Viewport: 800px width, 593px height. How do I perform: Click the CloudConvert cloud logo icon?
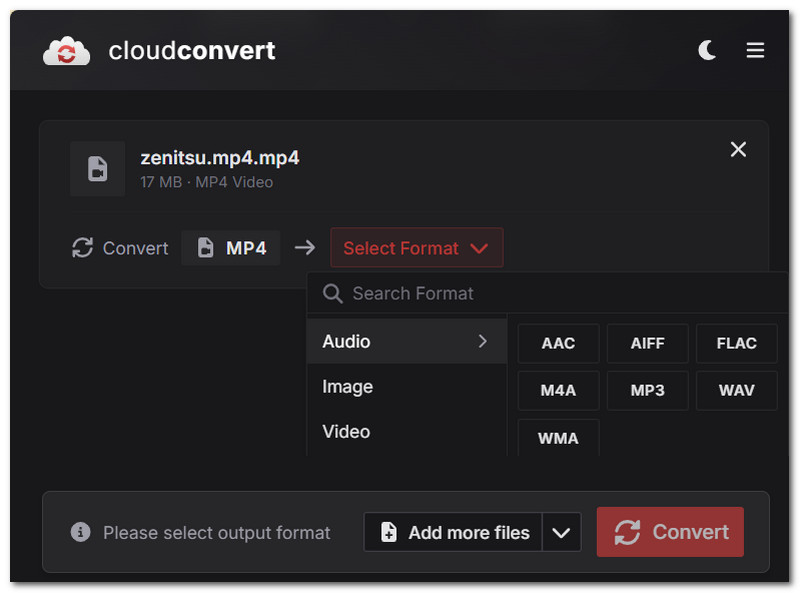[66, 51]
